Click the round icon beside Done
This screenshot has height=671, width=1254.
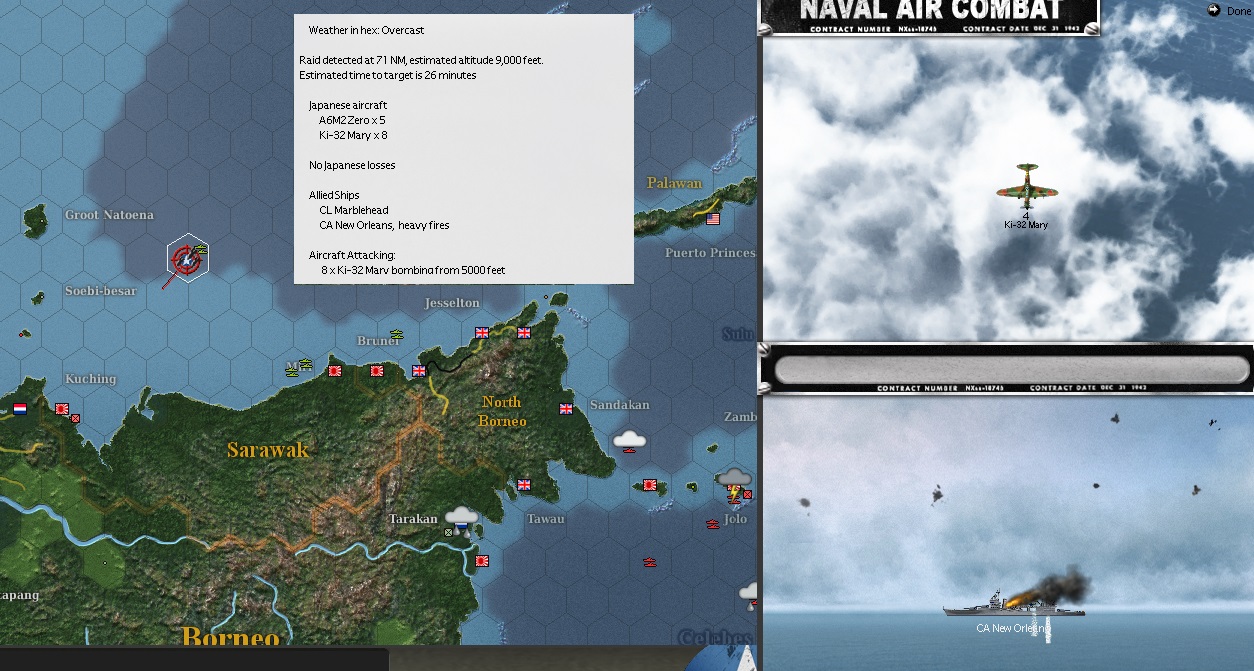tap(1215, 11)
